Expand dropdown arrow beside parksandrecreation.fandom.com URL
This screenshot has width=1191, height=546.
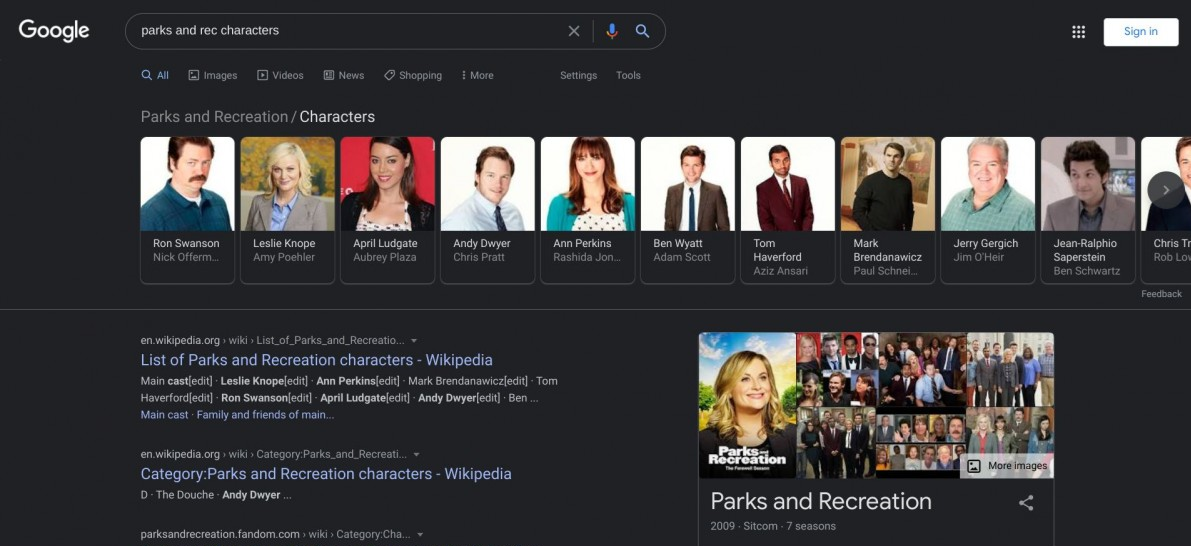click(x=420, y=535)
